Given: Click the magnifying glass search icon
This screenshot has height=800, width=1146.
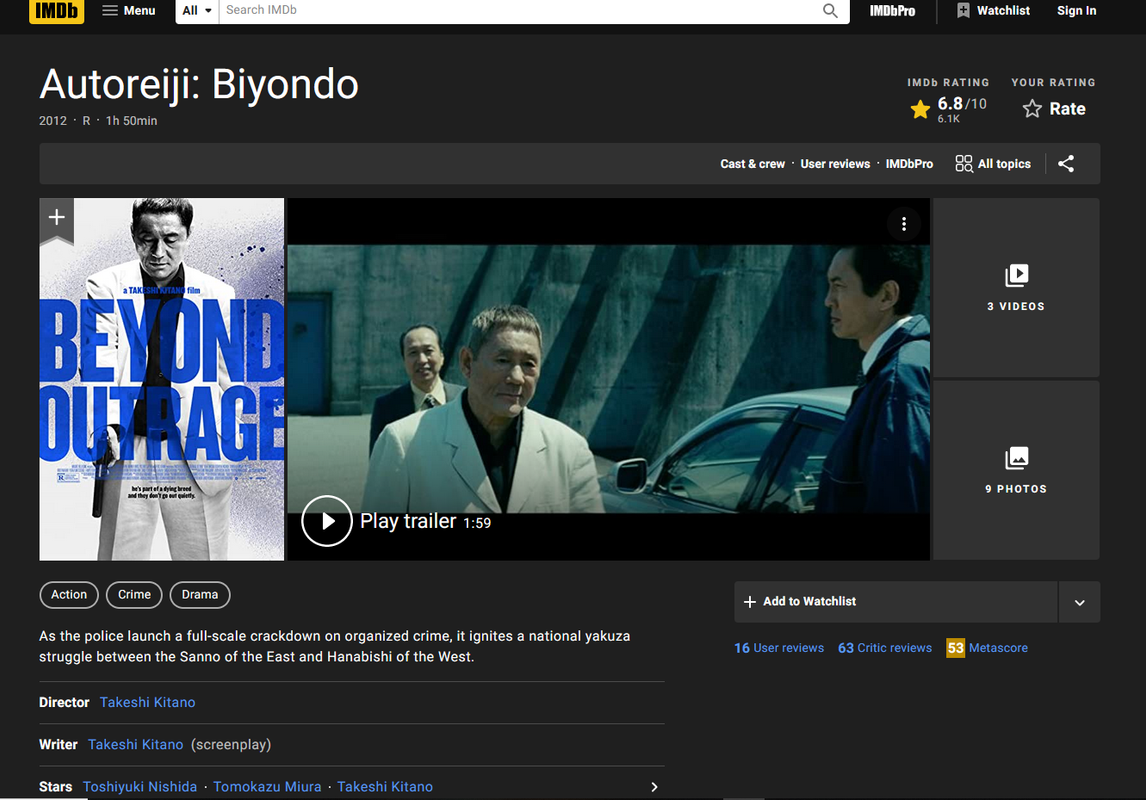Looking at the screenshot, I should point(830,11).
